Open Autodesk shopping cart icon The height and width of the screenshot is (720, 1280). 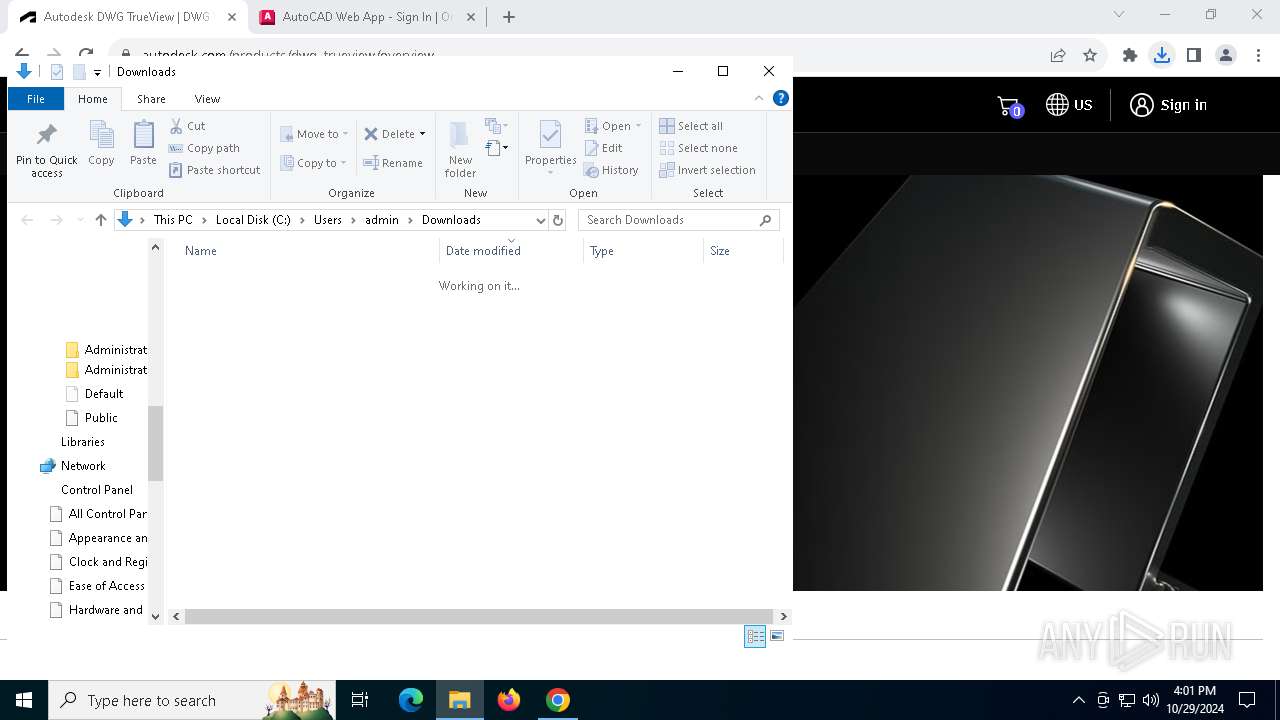[1009, 106]
